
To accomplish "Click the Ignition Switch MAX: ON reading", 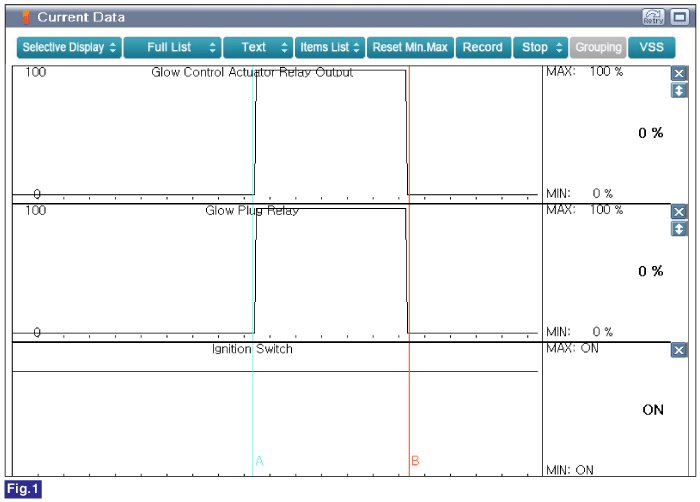I will pos(572,348).
